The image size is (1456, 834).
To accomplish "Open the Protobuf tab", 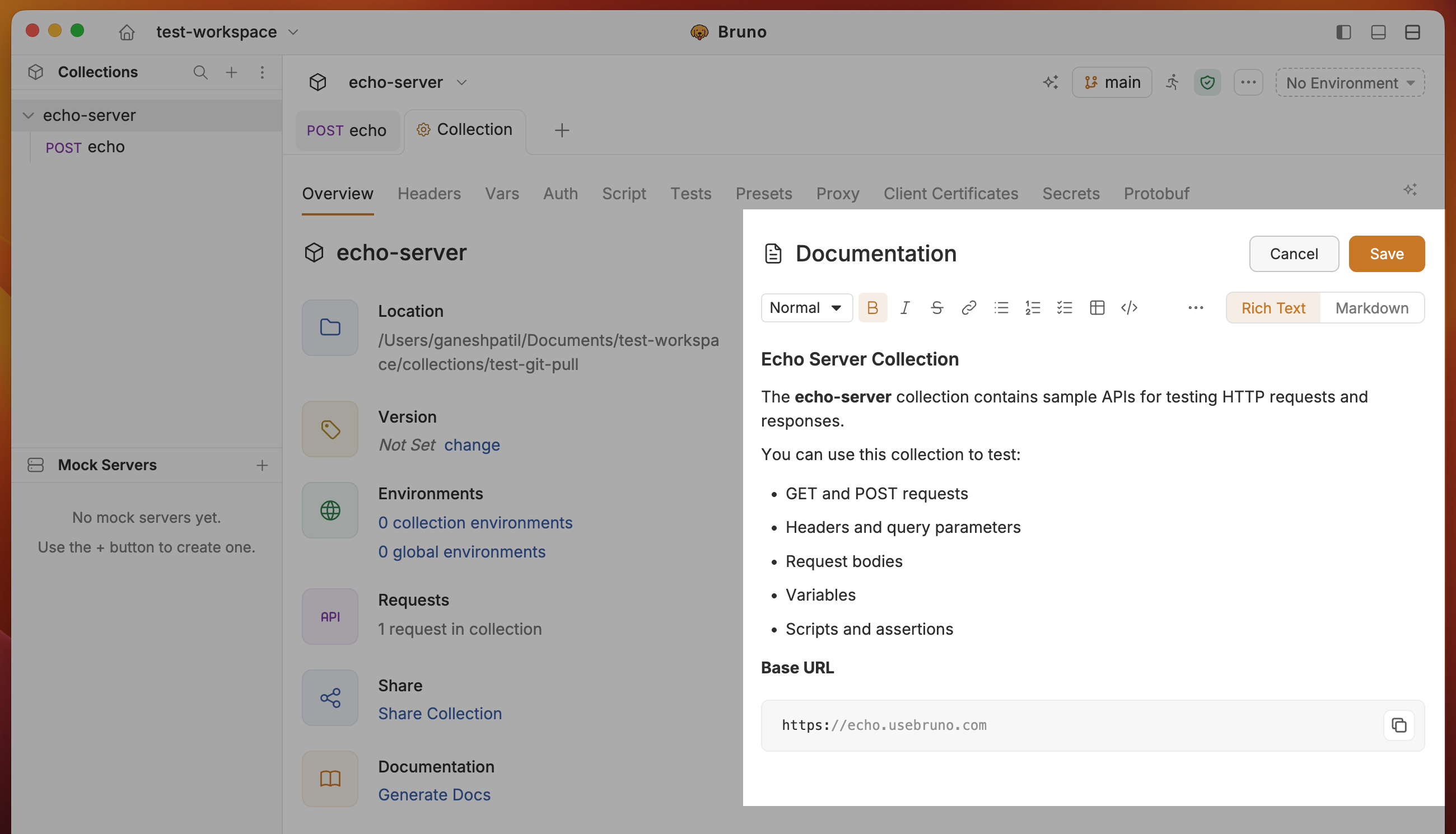I will pos(1156,194).
